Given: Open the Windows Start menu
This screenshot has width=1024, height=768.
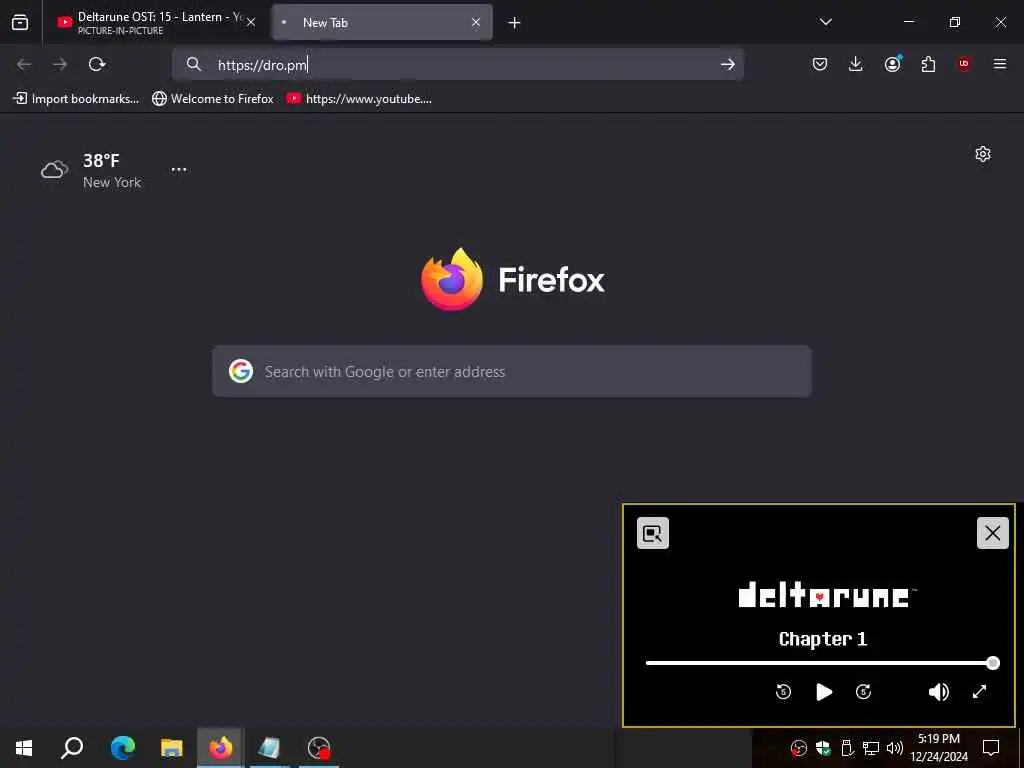Looking at the screenshot, I should (24, 748).
